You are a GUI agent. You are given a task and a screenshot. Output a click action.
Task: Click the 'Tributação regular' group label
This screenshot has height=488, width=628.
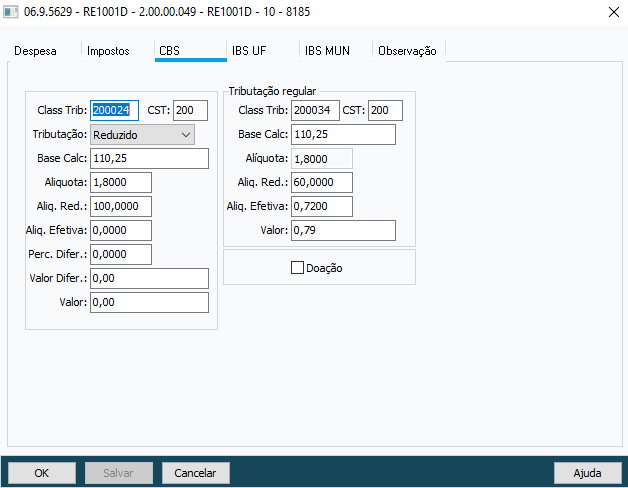tap(272, 91)
